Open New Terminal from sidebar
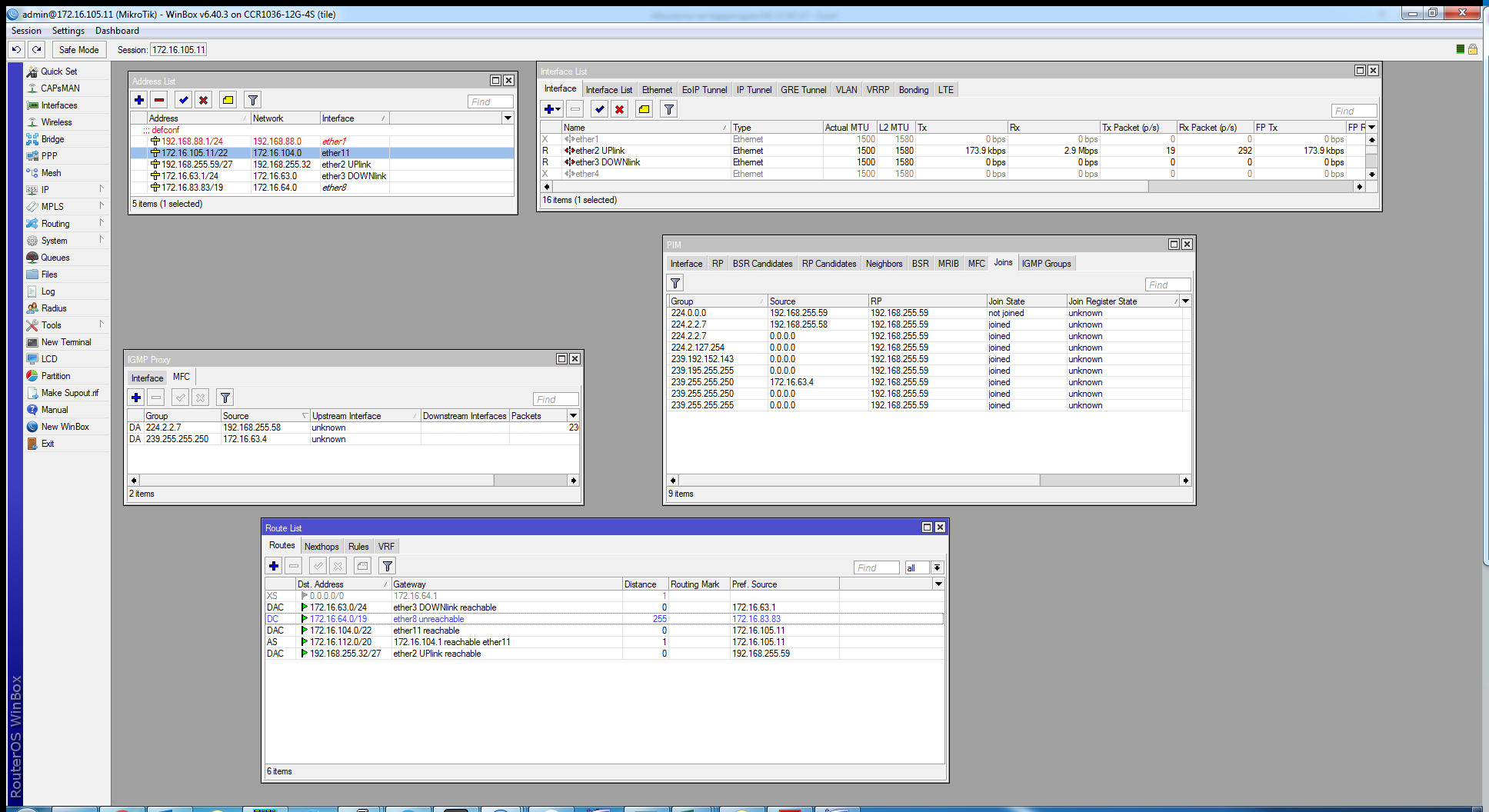Image resolution: width=1489 pixels, height=812 pixels. (65, 342)
